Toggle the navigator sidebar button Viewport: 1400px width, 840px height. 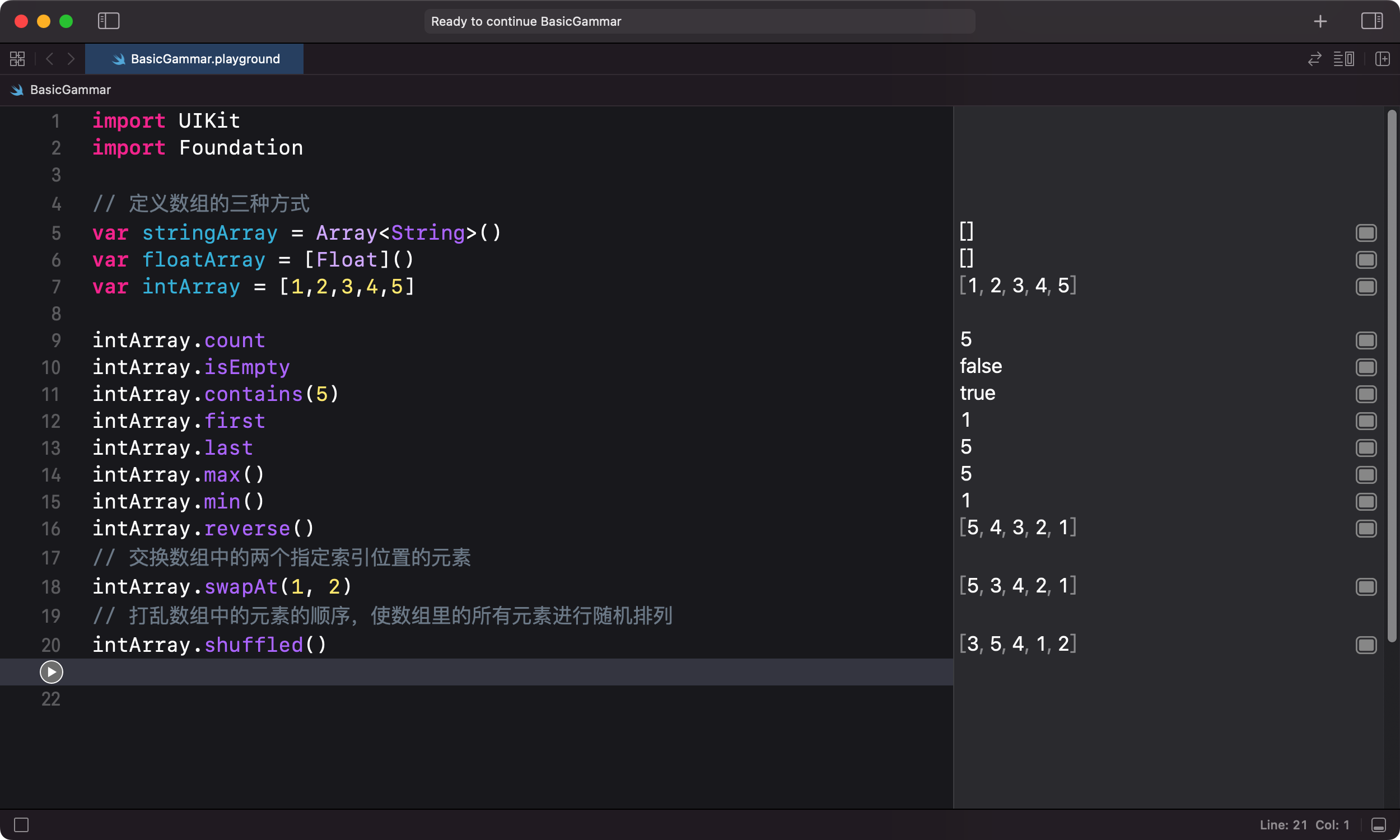point(109,21)
